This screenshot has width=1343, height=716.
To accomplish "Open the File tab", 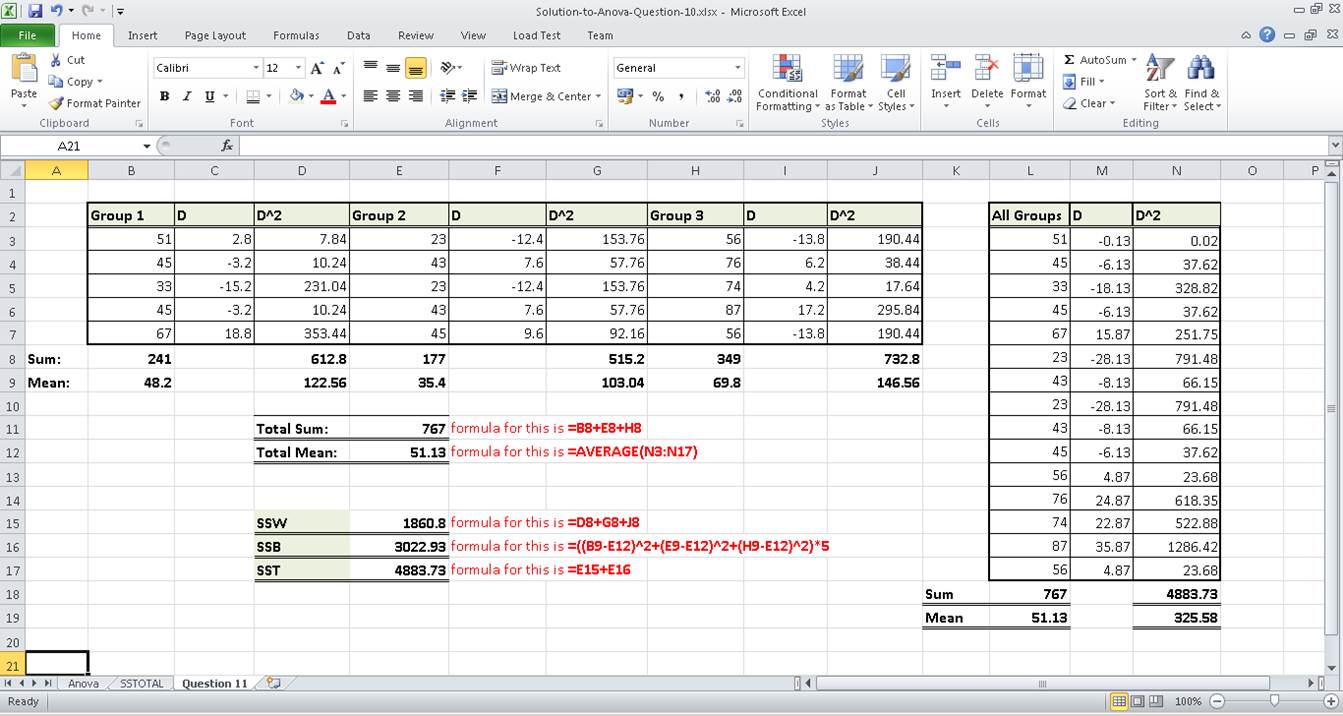I will click(x=27, y=35).
